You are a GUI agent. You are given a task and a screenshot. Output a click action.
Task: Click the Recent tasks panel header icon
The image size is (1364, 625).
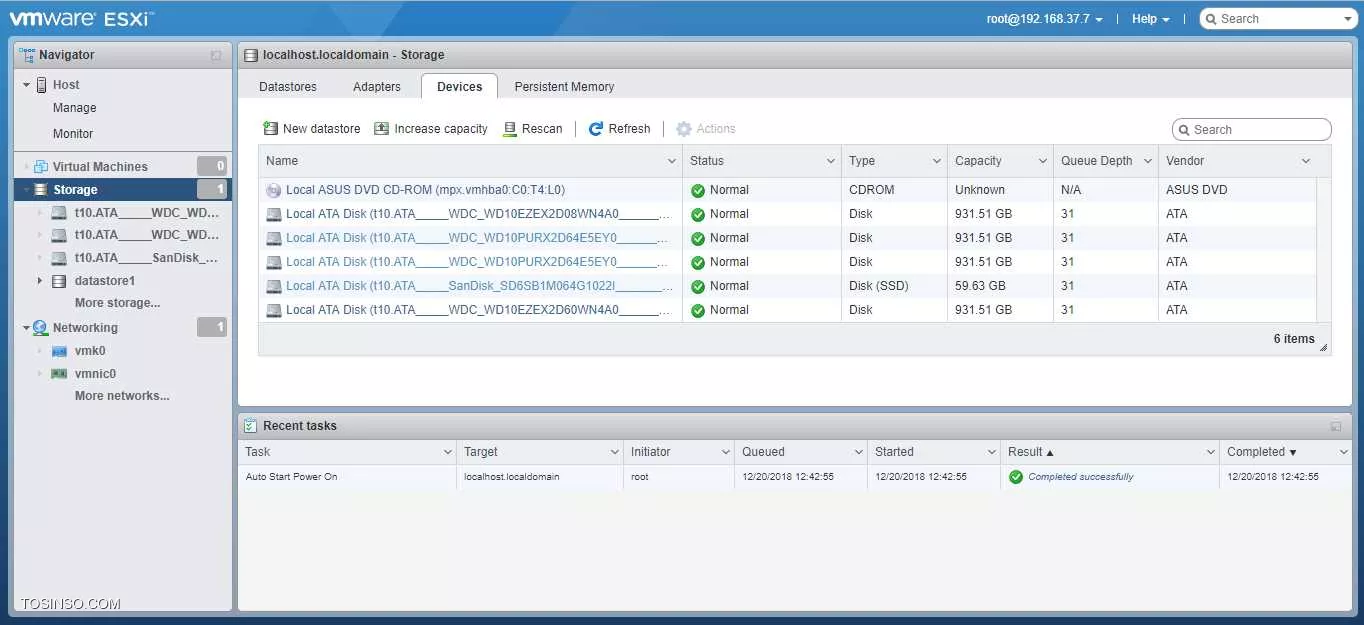(x=250, y=426)
